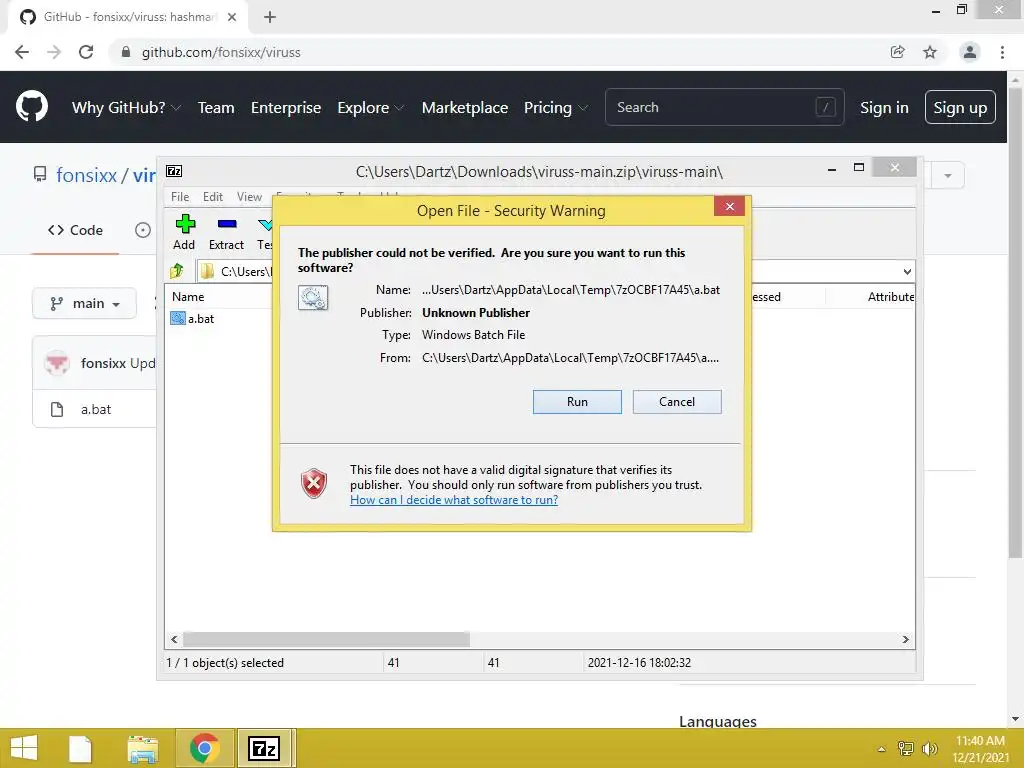Close the GitHub fonsixx/viruss tab

232,17
